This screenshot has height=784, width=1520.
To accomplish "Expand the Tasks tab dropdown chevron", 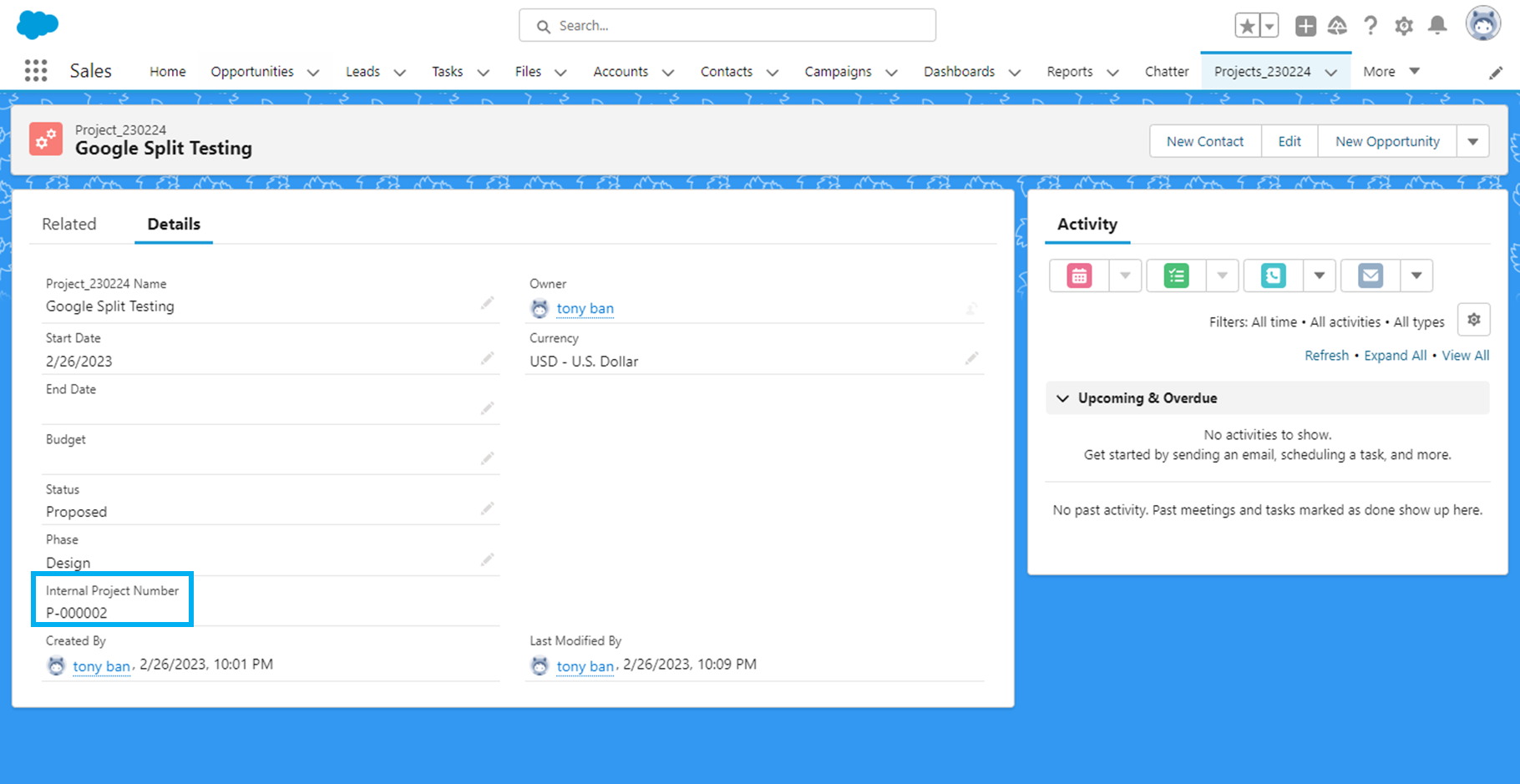I will coord(483,73).
